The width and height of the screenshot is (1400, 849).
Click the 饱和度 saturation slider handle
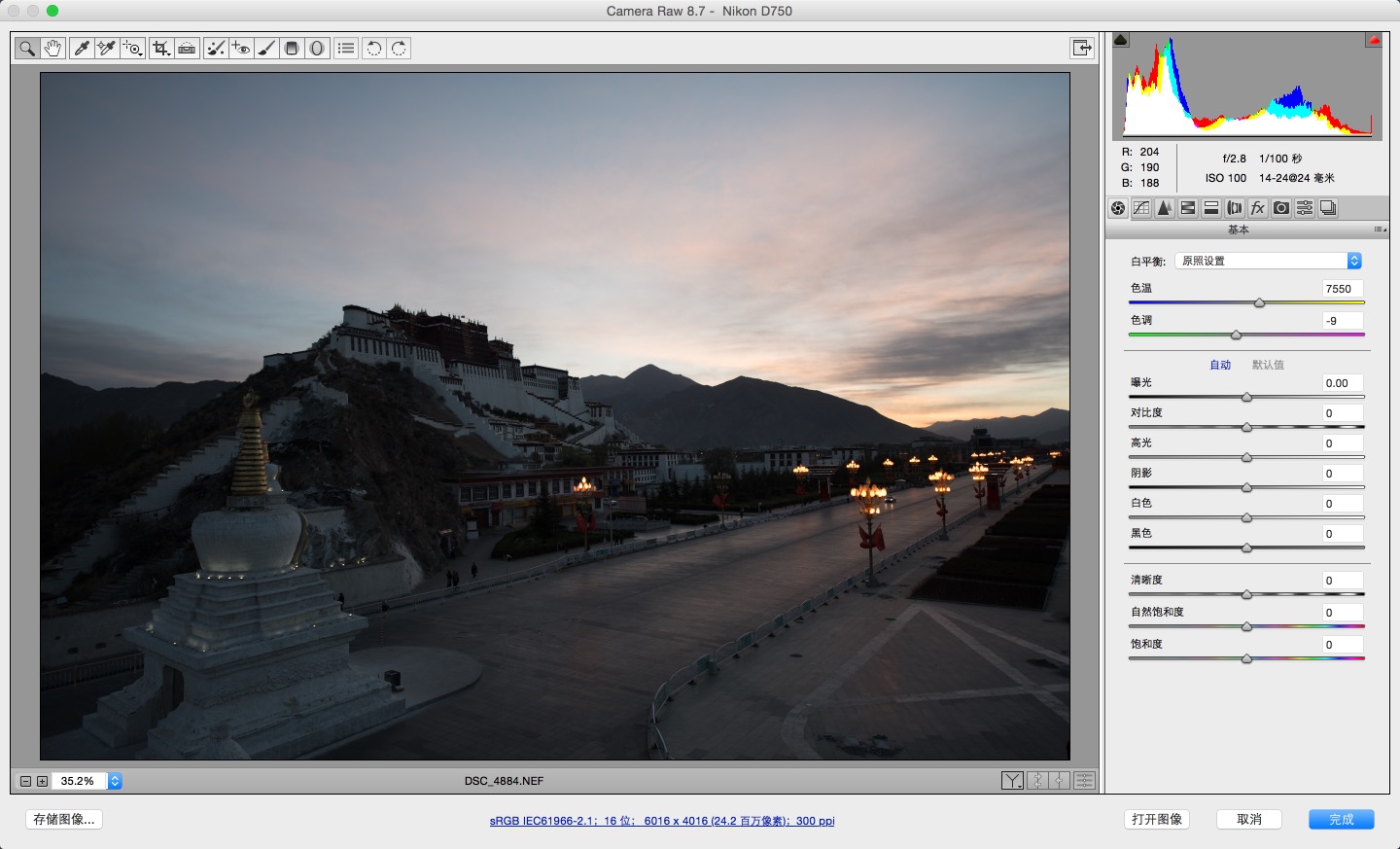pos(1246,658)
